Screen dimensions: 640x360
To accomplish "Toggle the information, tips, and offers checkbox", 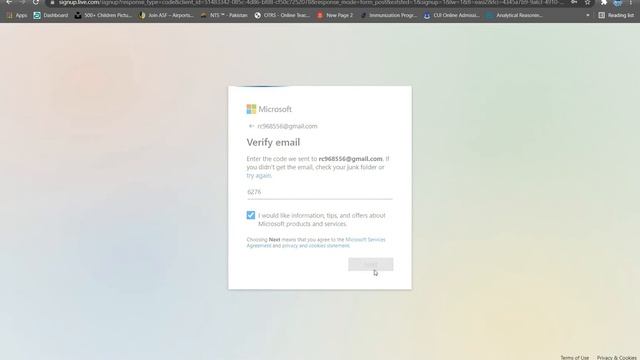I will (x=251, y=215).
